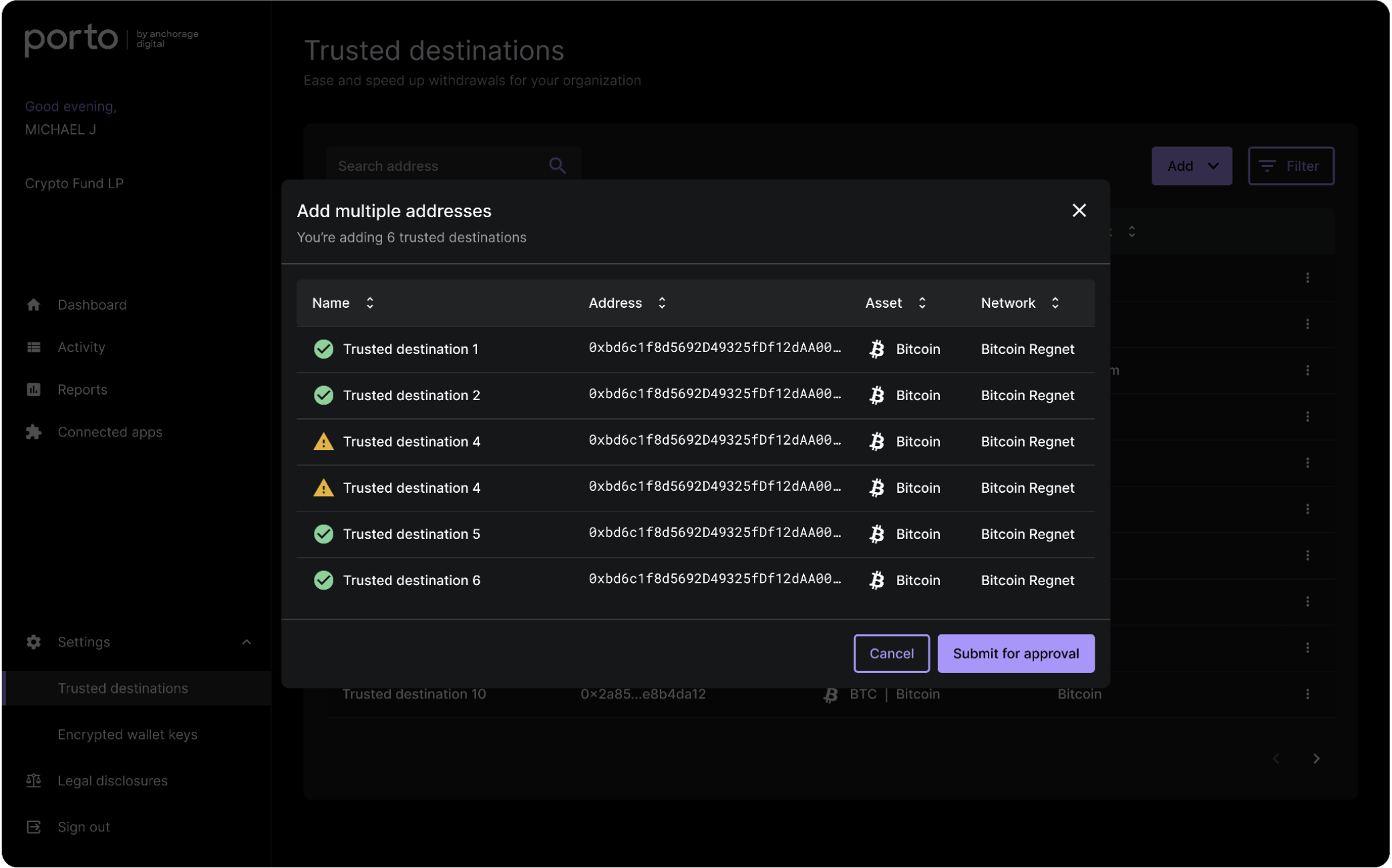Click Bitcoin Regnet network in Trusted destination 1 row
This screenshot has height=868, width=1392.
point(1027,349)
